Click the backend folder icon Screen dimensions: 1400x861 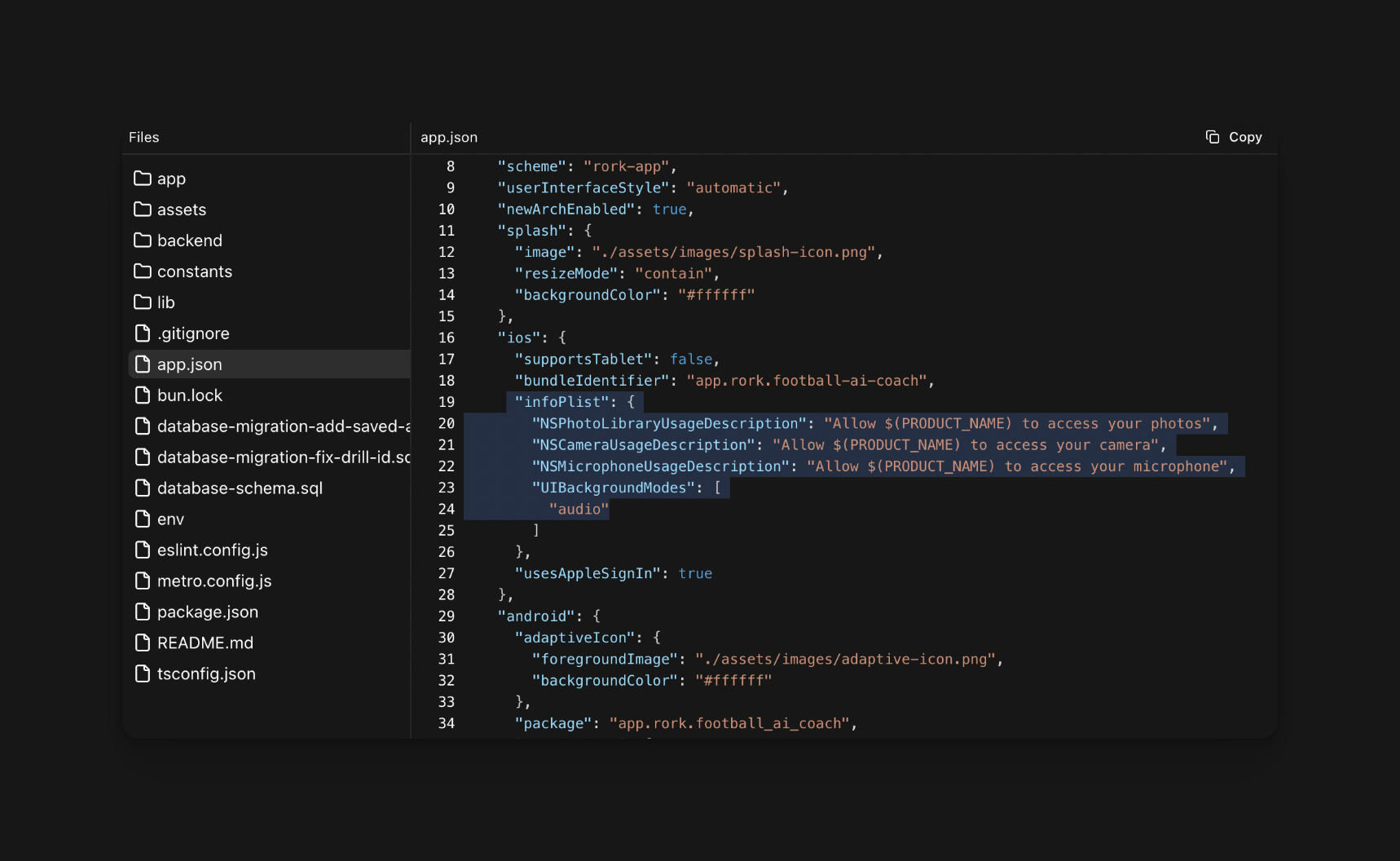[143, 240]
